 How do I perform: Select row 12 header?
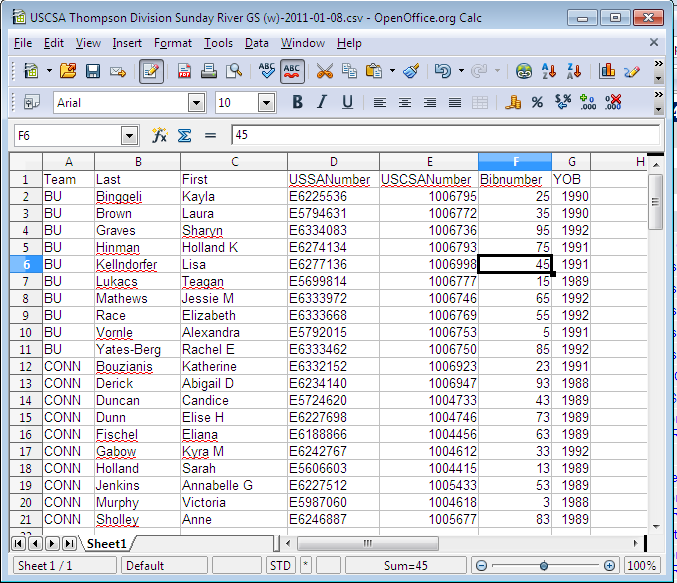tap(26, 367)
